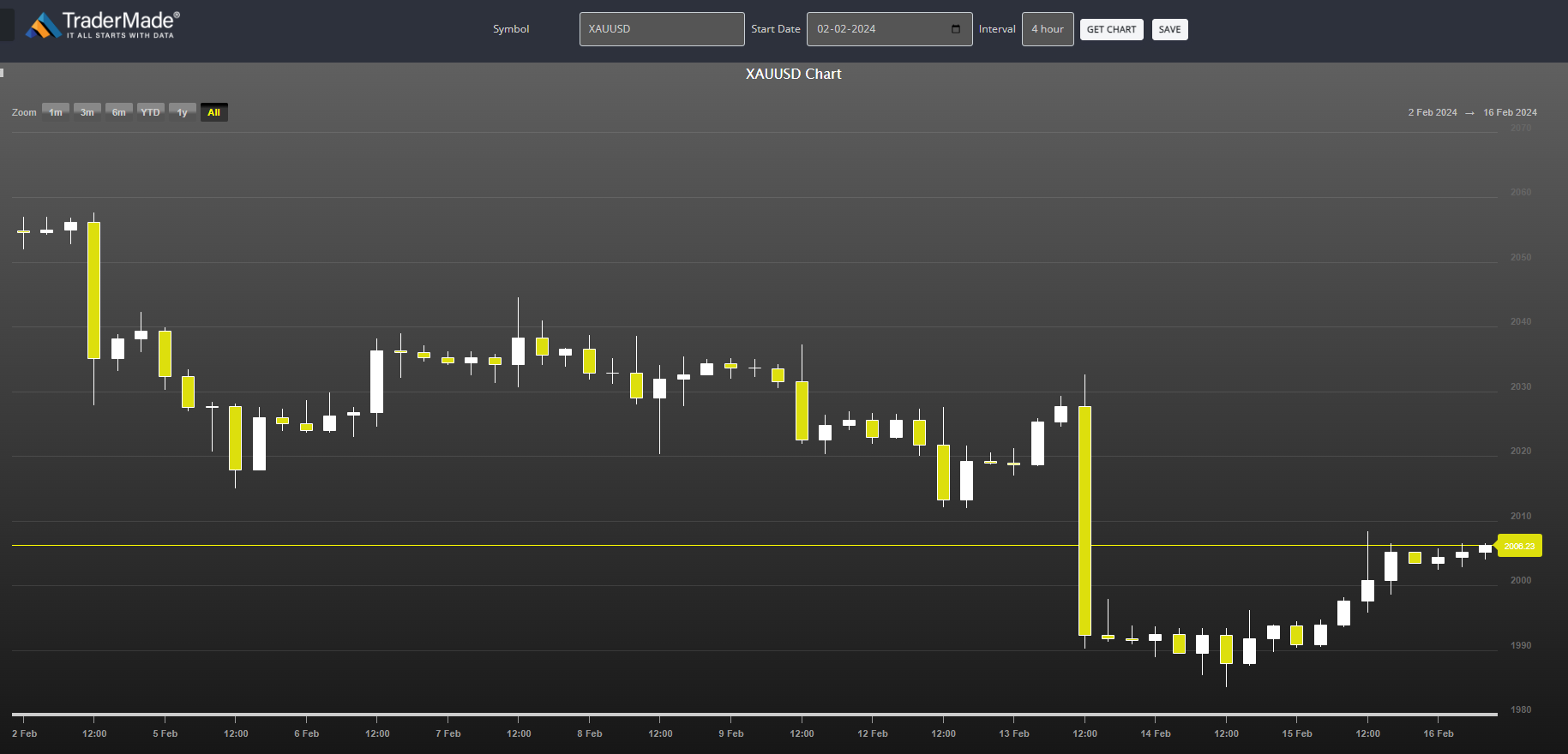This screenshot has width=1568, height=754.
Task: Click the 1980 y-axis price label
Action: click(x=1521, y=709)
